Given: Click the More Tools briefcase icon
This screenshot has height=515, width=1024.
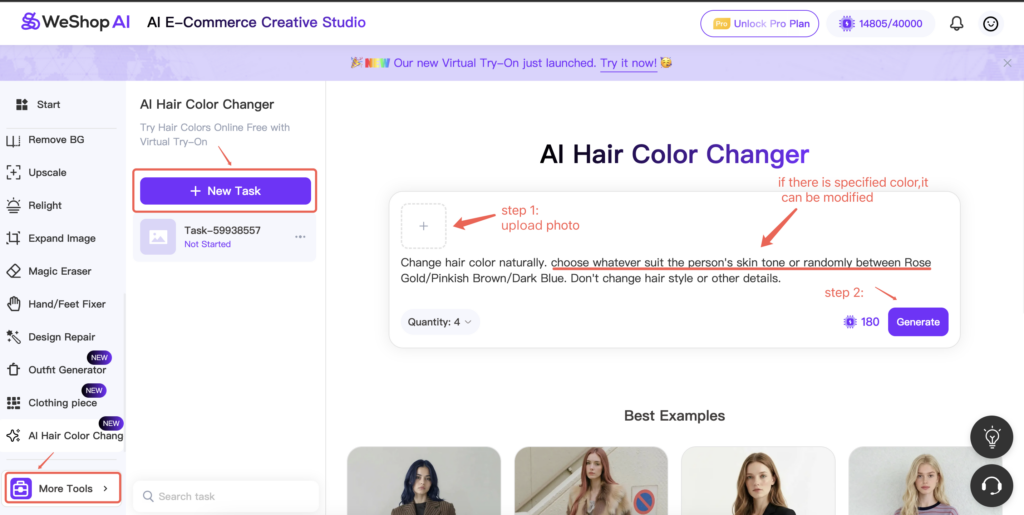Looking at the screenshot, I should click(21, 488).
